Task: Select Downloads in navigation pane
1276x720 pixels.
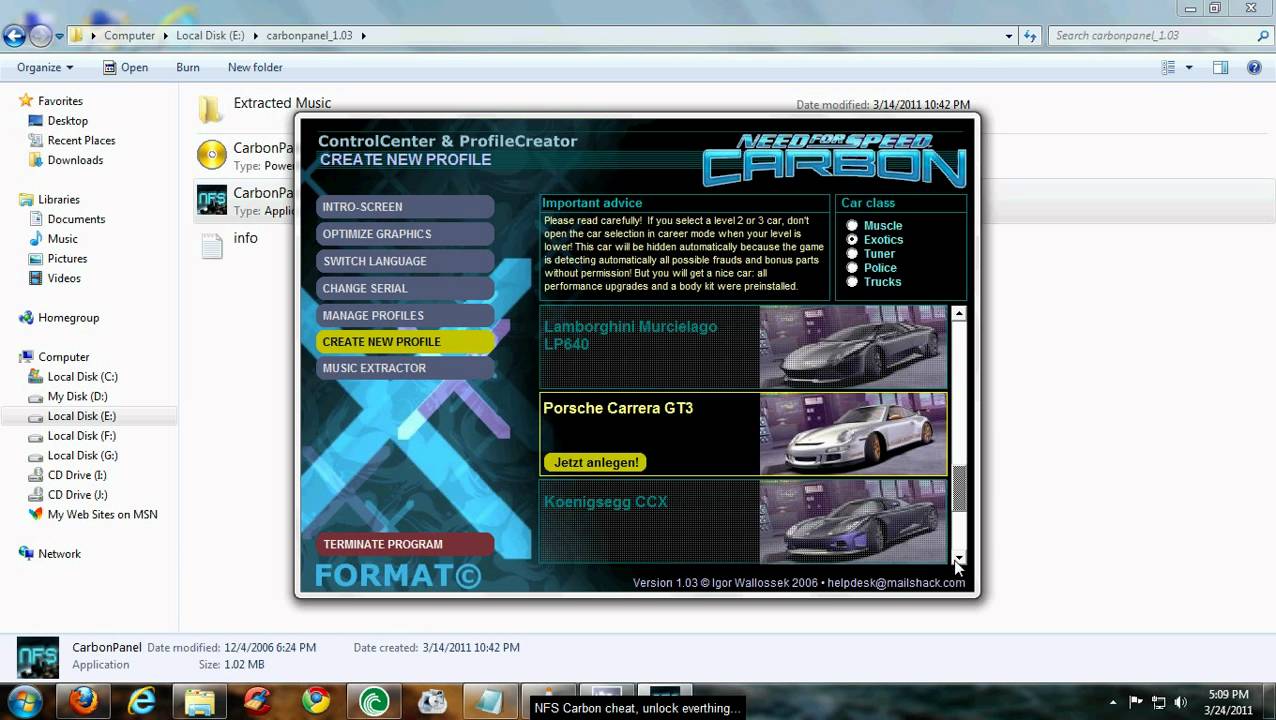Action: pos(75,160)
